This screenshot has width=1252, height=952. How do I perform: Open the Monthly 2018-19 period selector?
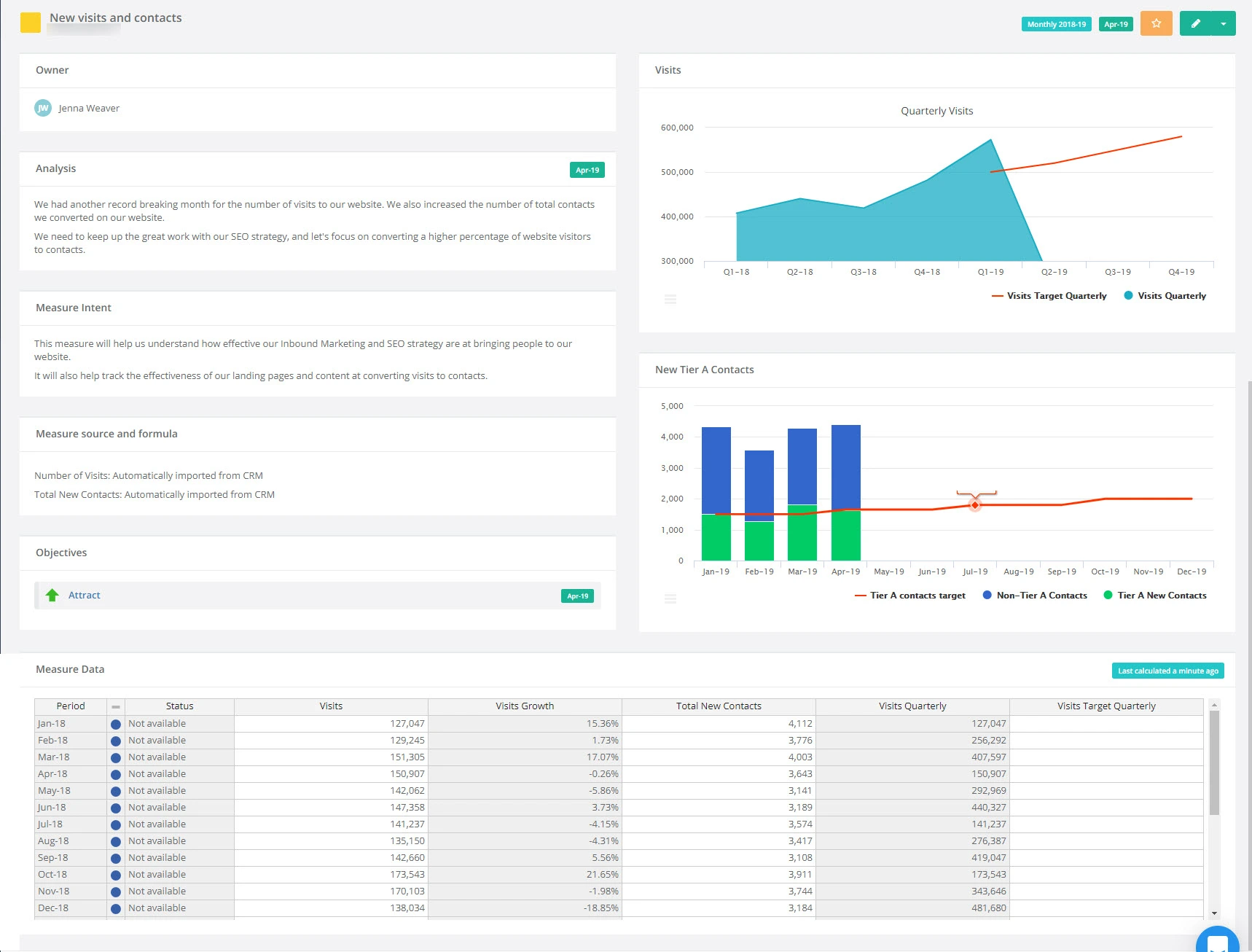1056,23
